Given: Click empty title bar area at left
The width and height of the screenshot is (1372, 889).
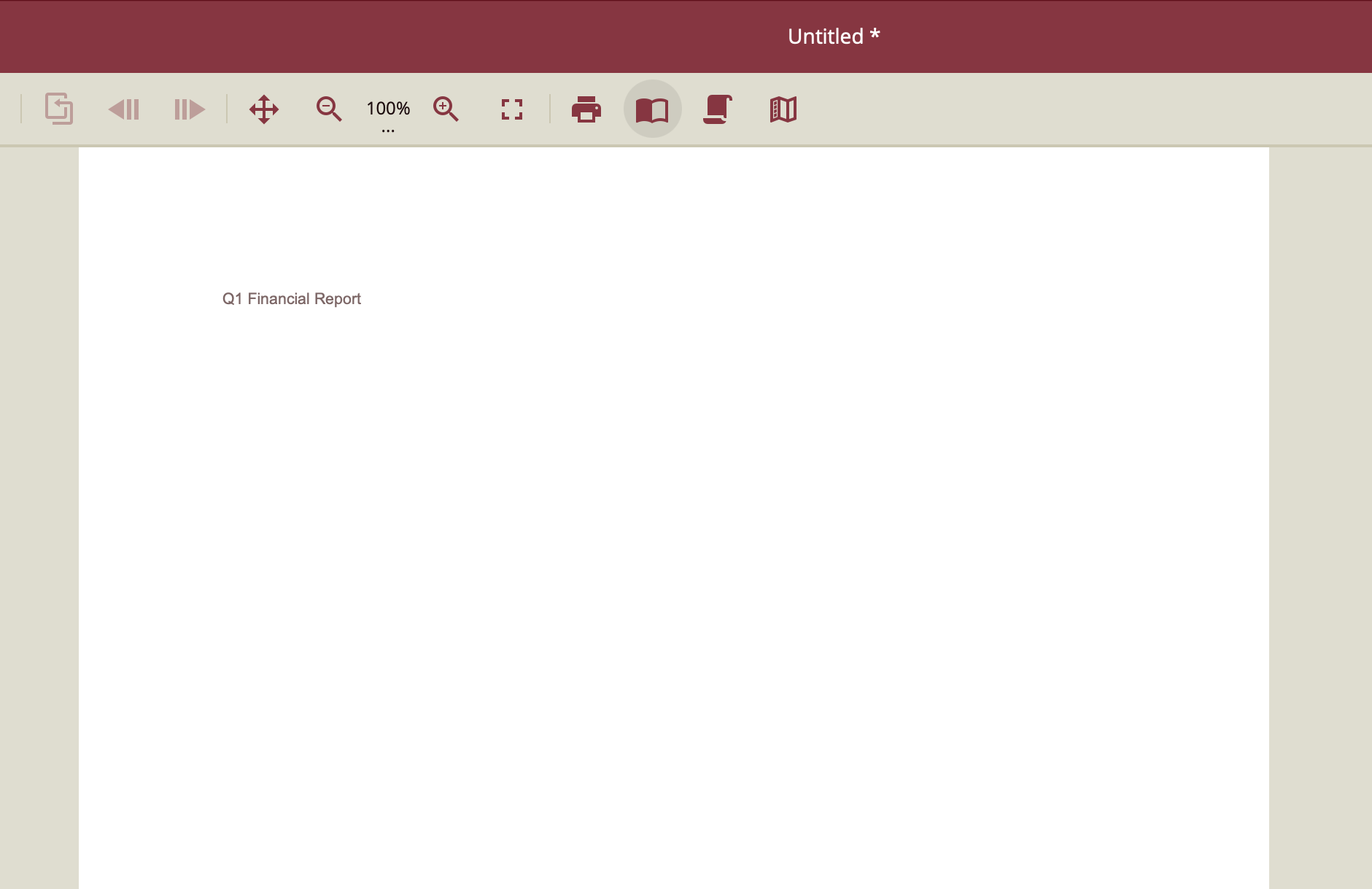Looking at the screenshot, I should pos(219,36).
